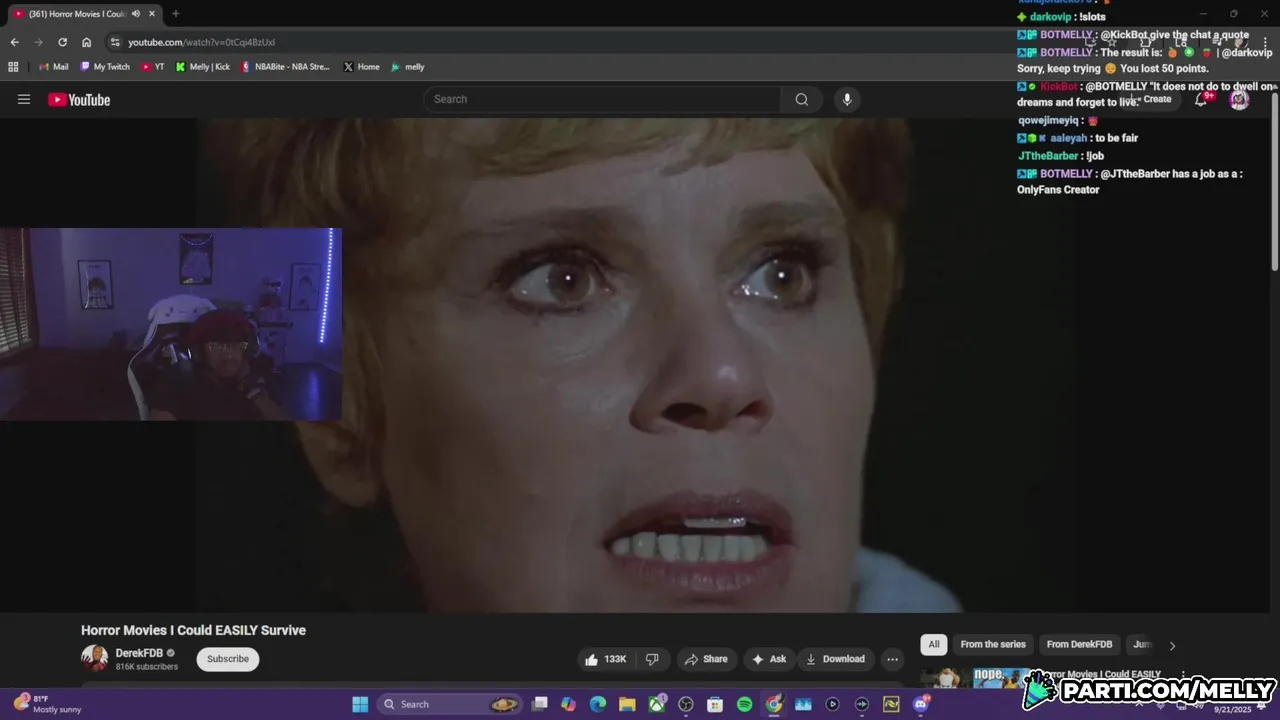Click the YouTube search text field
The width and height of the screenshot is (1280, 720).
click(602, 99)
